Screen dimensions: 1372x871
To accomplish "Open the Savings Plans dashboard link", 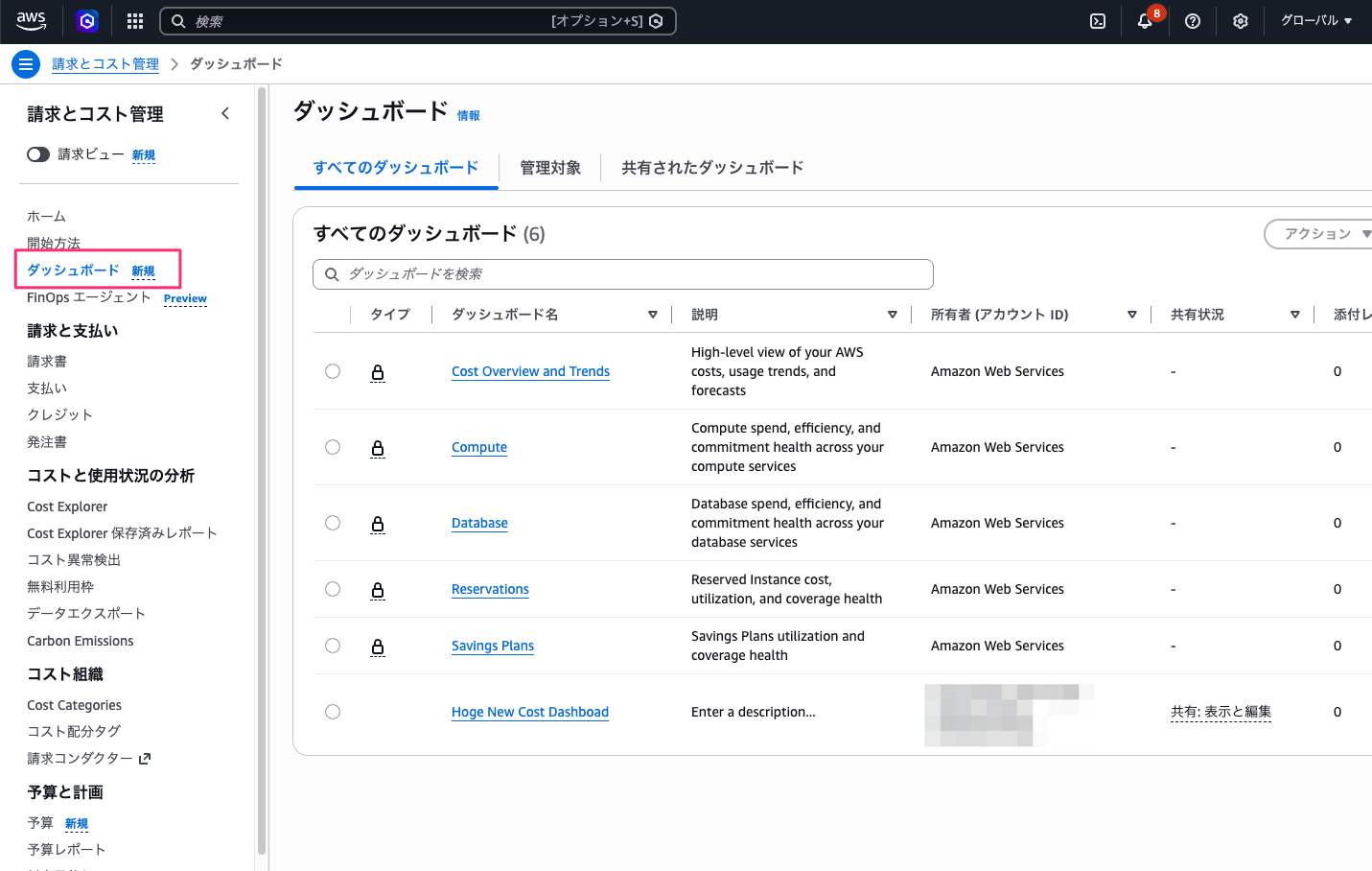I will [493, 646].
